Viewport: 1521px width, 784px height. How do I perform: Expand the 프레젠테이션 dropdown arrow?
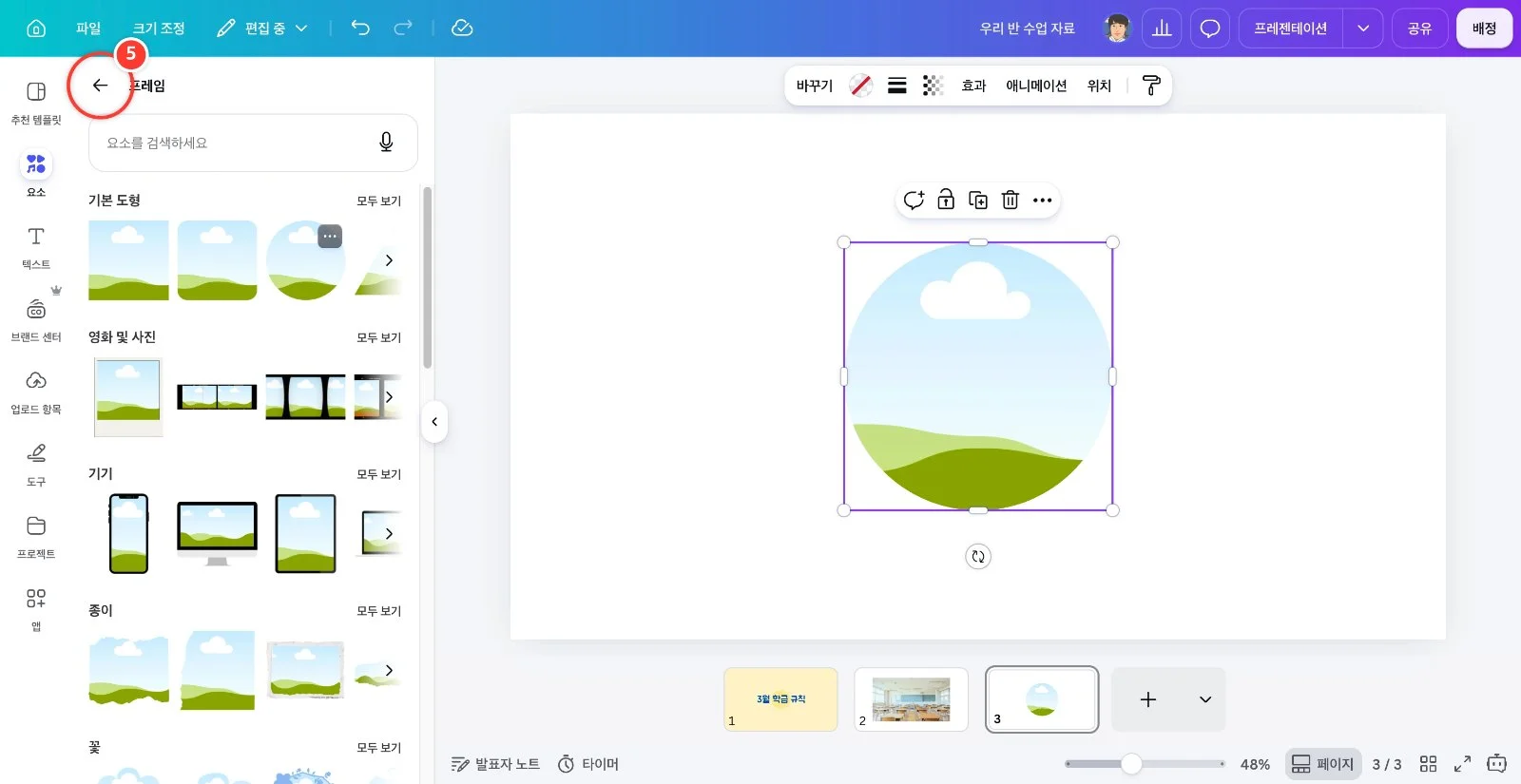[x=1363, y=29]
